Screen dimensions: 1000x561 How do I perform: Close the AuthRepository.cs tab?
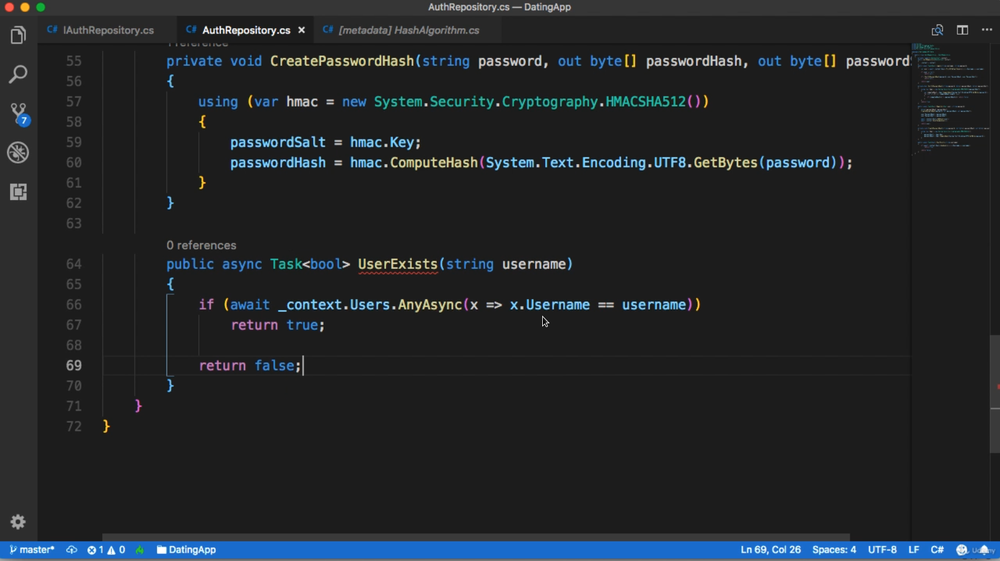coord(302,30)
